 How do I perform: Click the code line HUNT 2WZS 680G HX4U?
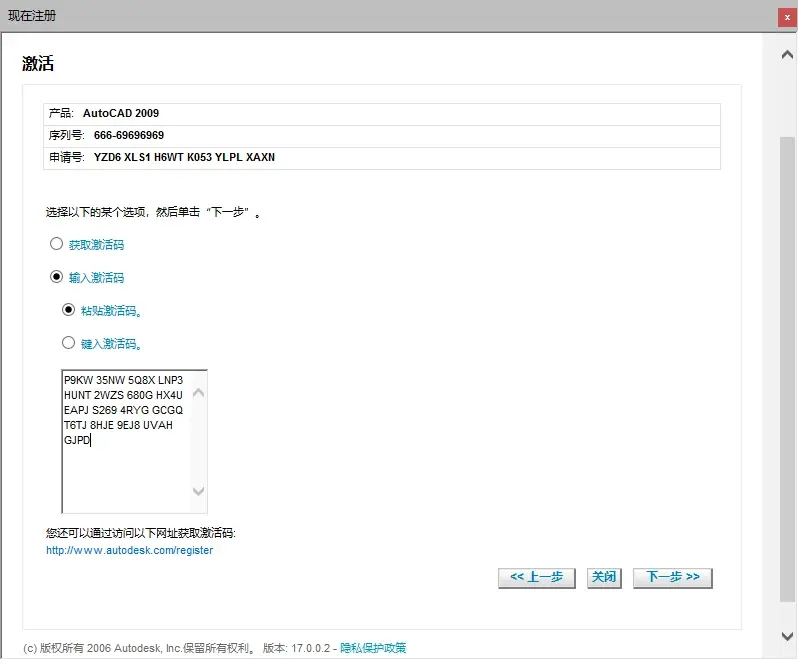click(123, 395)
